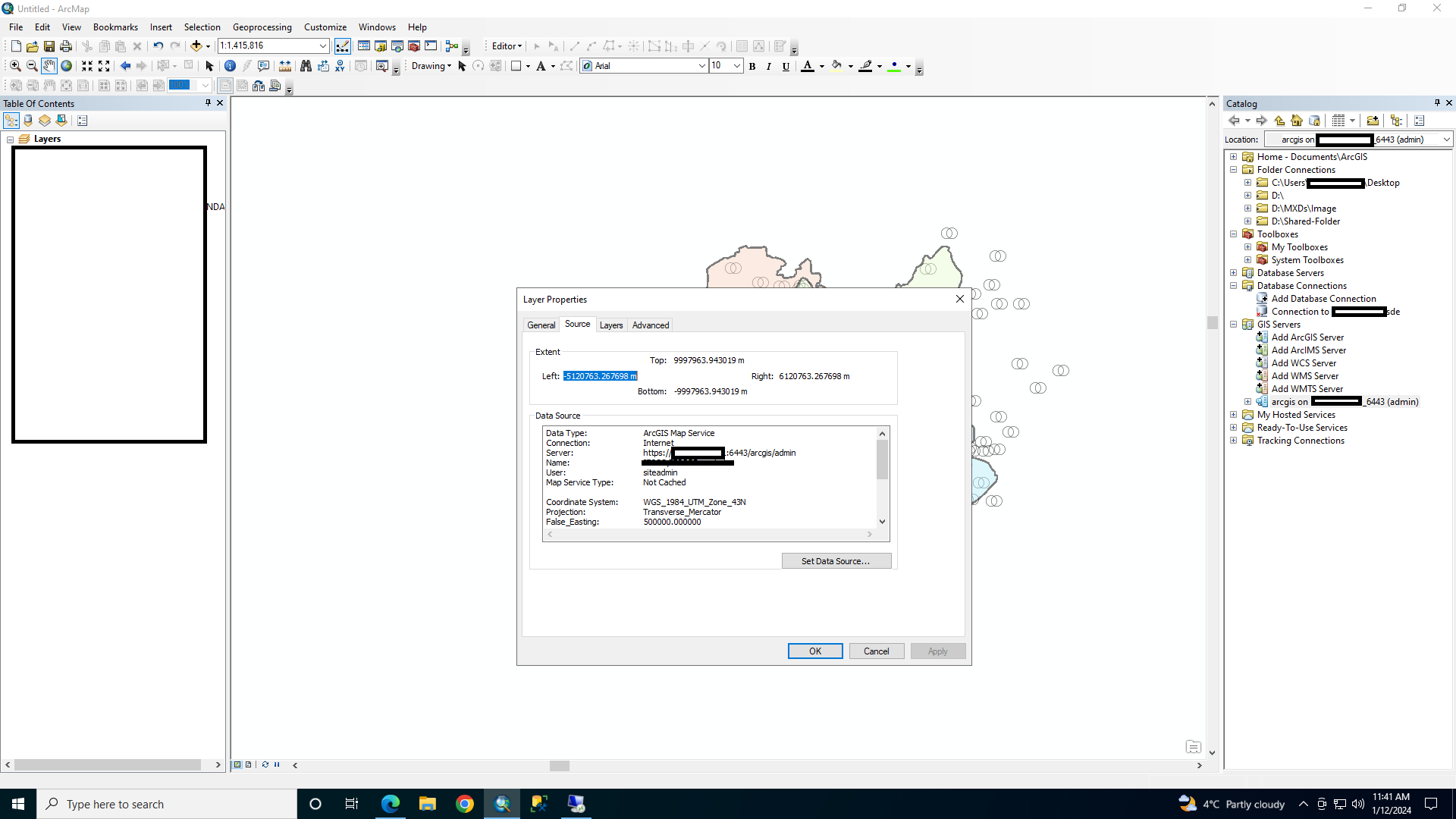Toggle bold text formatting

point(752,67)
